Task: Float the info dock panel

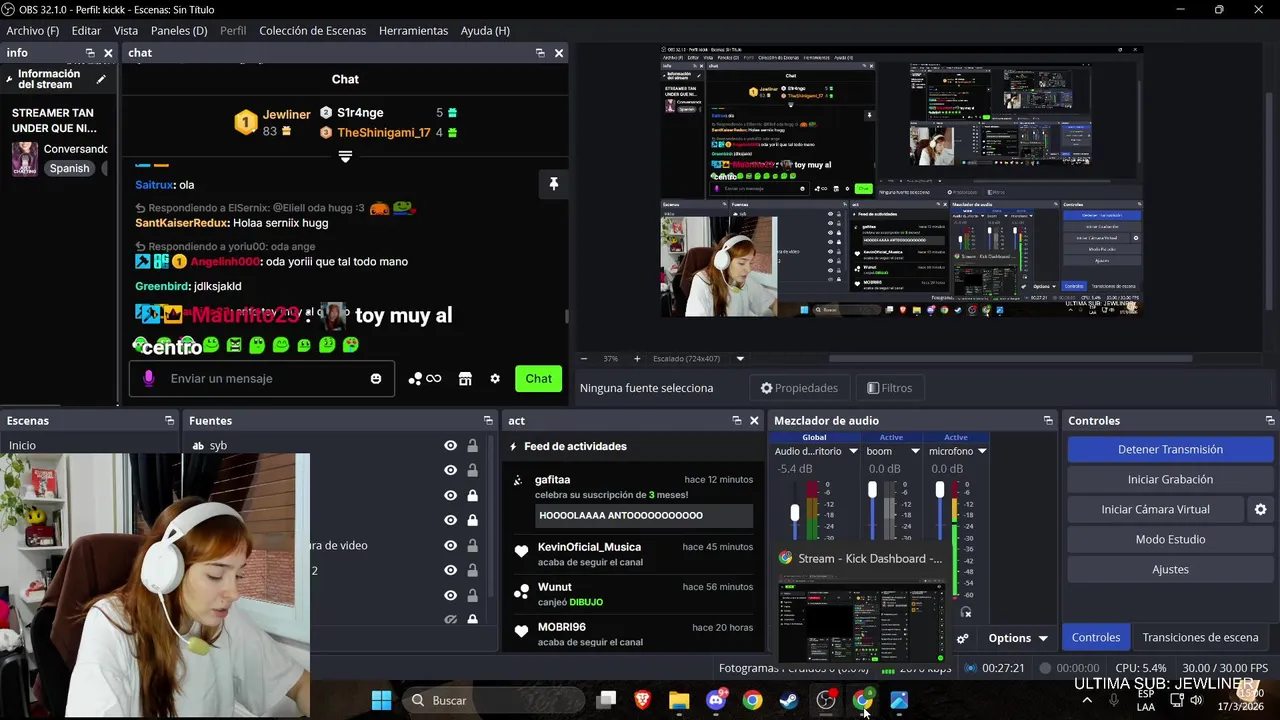Action: click(x=90, y=53)
